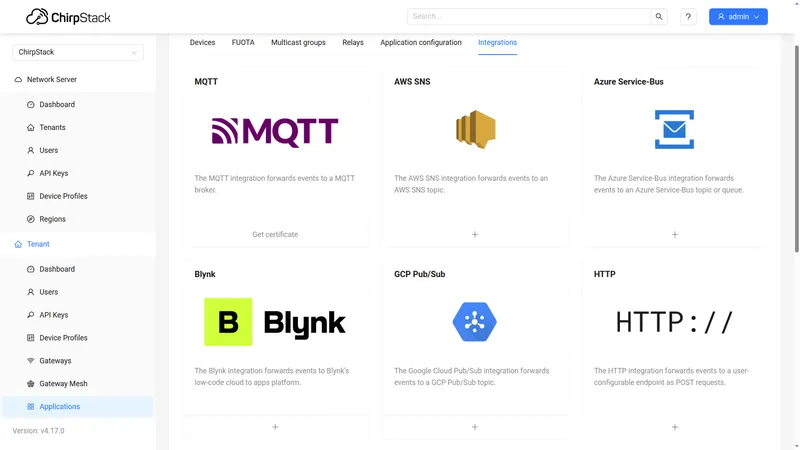Image resolution: width=800 pixels, height=450 pixels.
Task: Click the GCP Pub/Sub card title
Action: pos(419,274)
